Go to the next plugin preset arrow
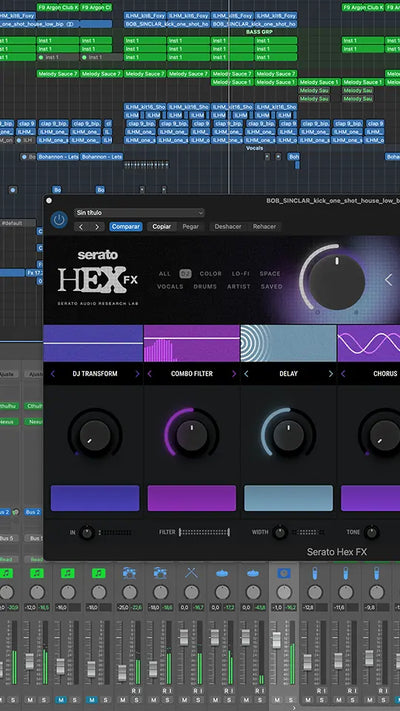 (97, 227)
